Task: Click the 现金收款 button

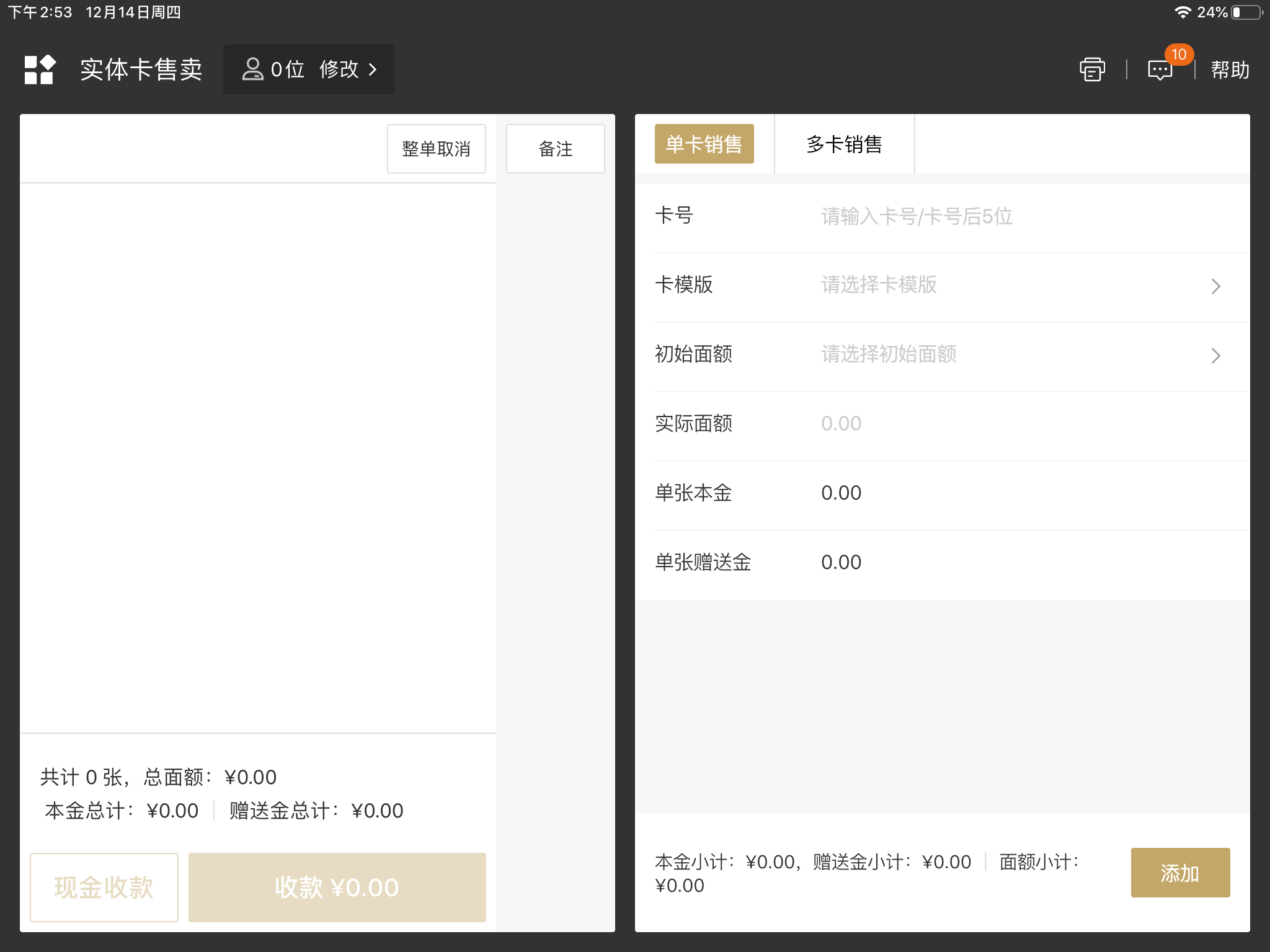Action: click(x=104, y=887)
